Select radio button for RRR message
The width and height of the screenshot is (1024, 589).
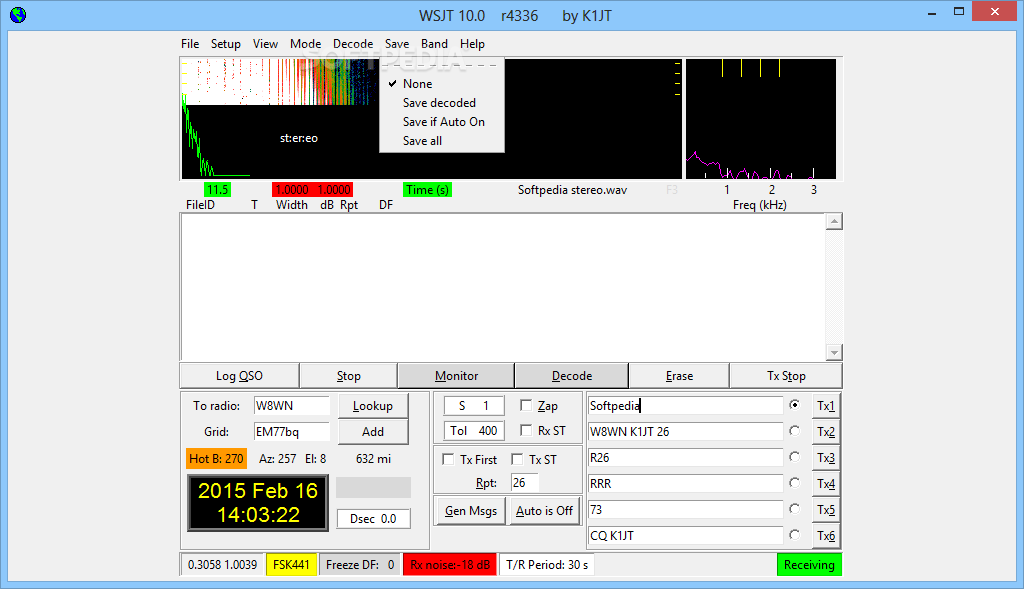coord(794,483)
